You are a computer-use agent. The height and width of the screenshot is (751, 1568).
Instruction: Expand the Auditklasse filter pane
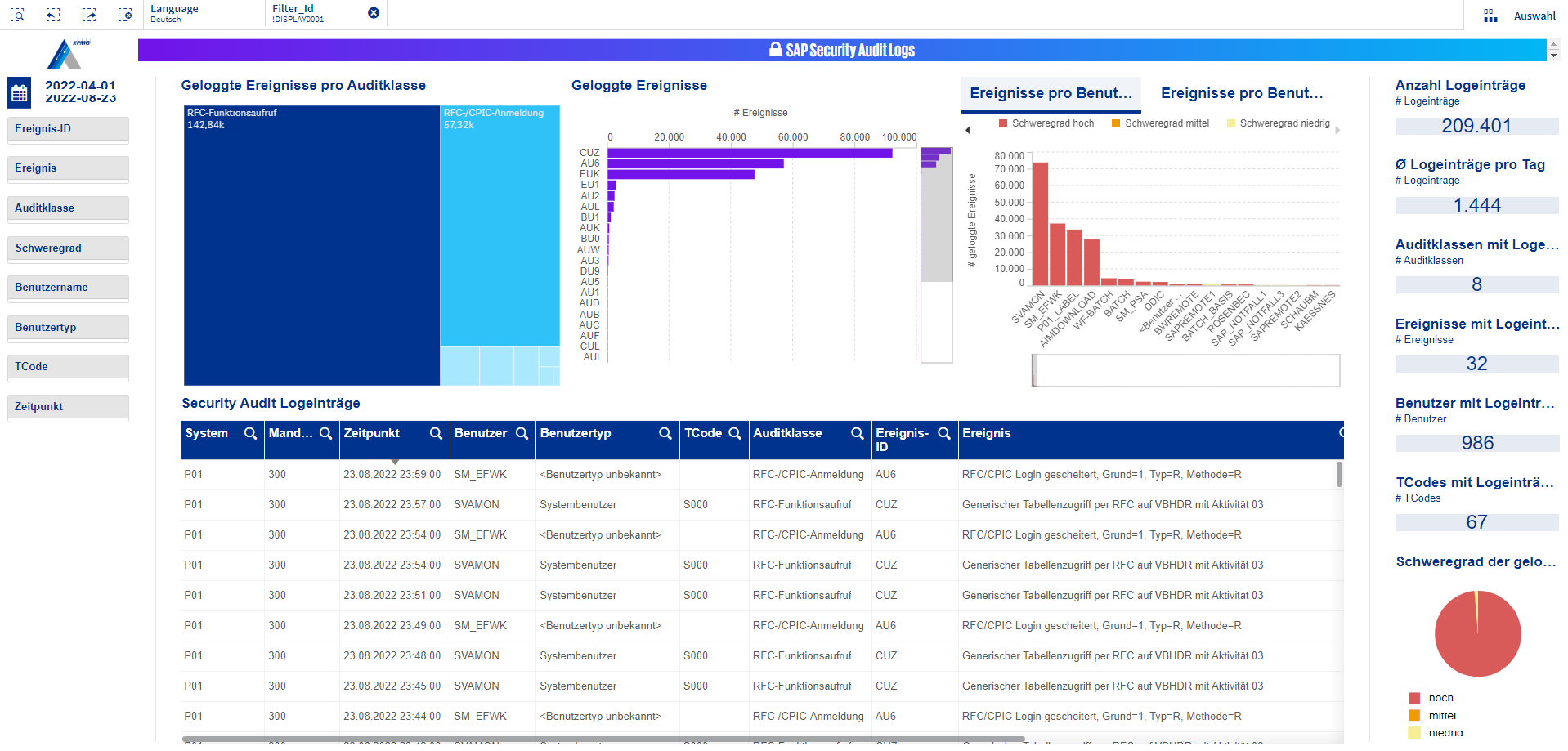(x=68, y=208)
